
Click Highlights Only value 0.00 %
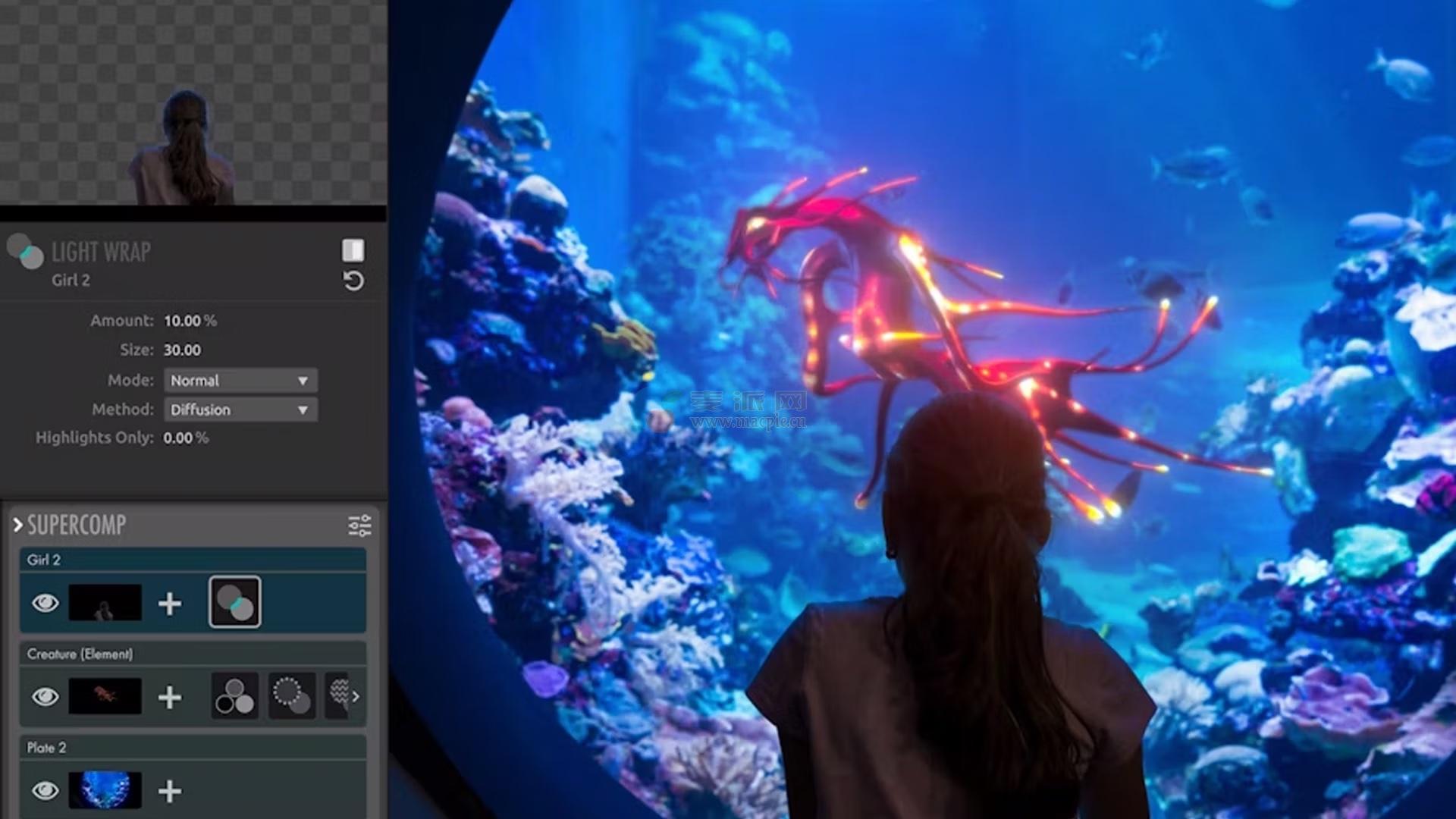click(185, 438)
